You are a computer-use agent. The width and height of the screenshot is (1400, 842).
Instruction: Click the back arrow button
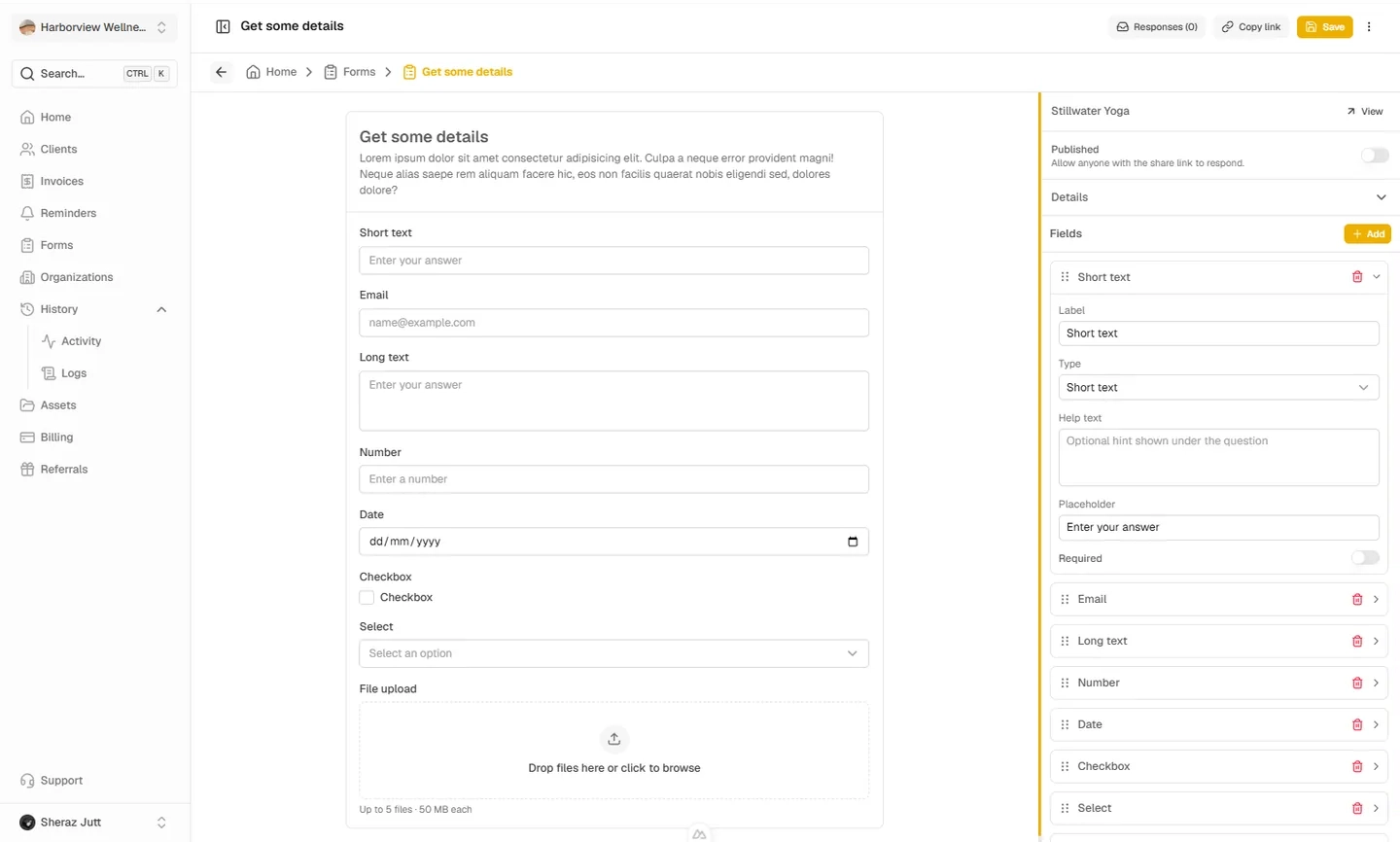click(222, 72)
